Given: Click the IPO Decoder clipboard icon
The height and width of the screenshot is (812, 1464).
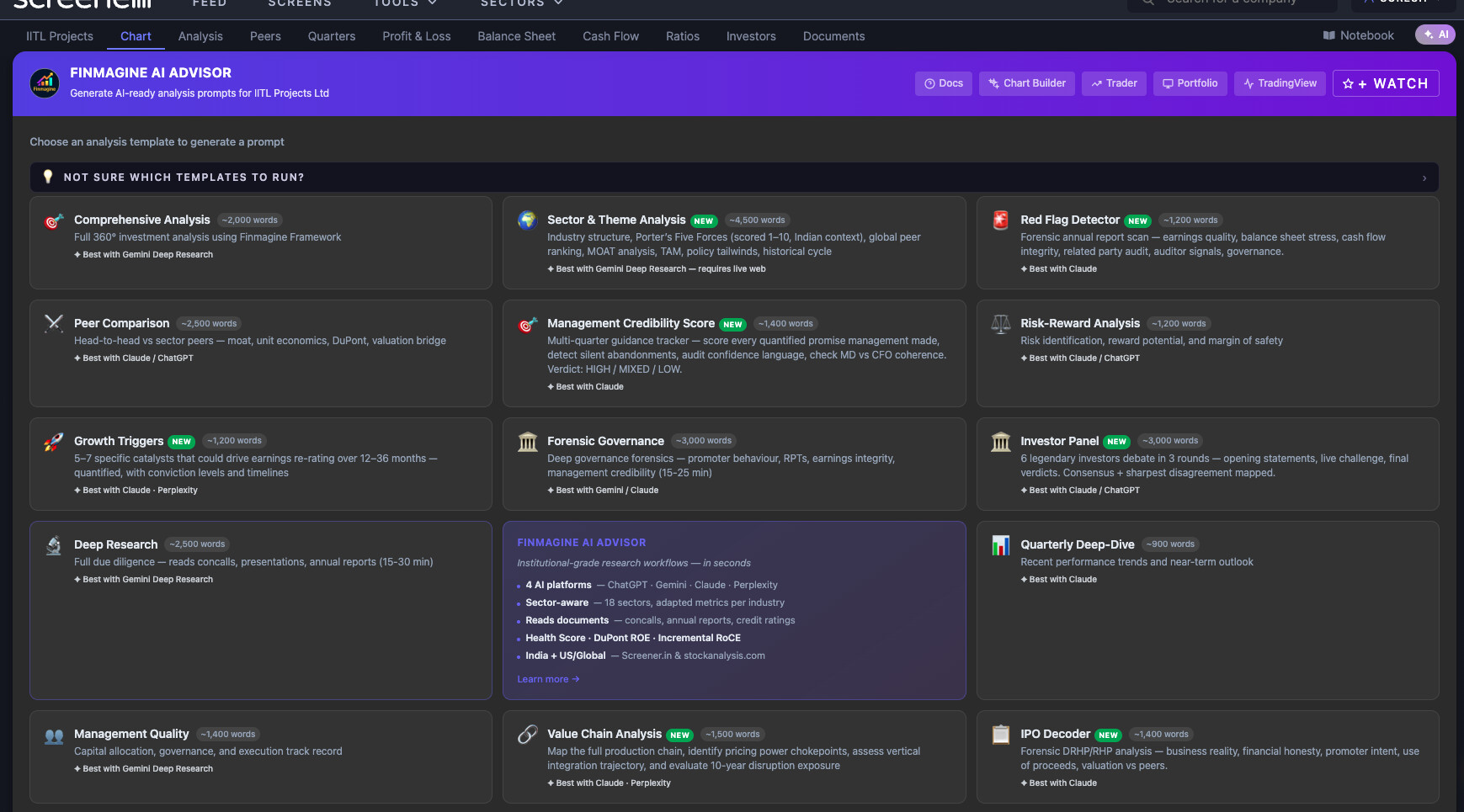Looking at the screenshot, I should (1001, 735).
